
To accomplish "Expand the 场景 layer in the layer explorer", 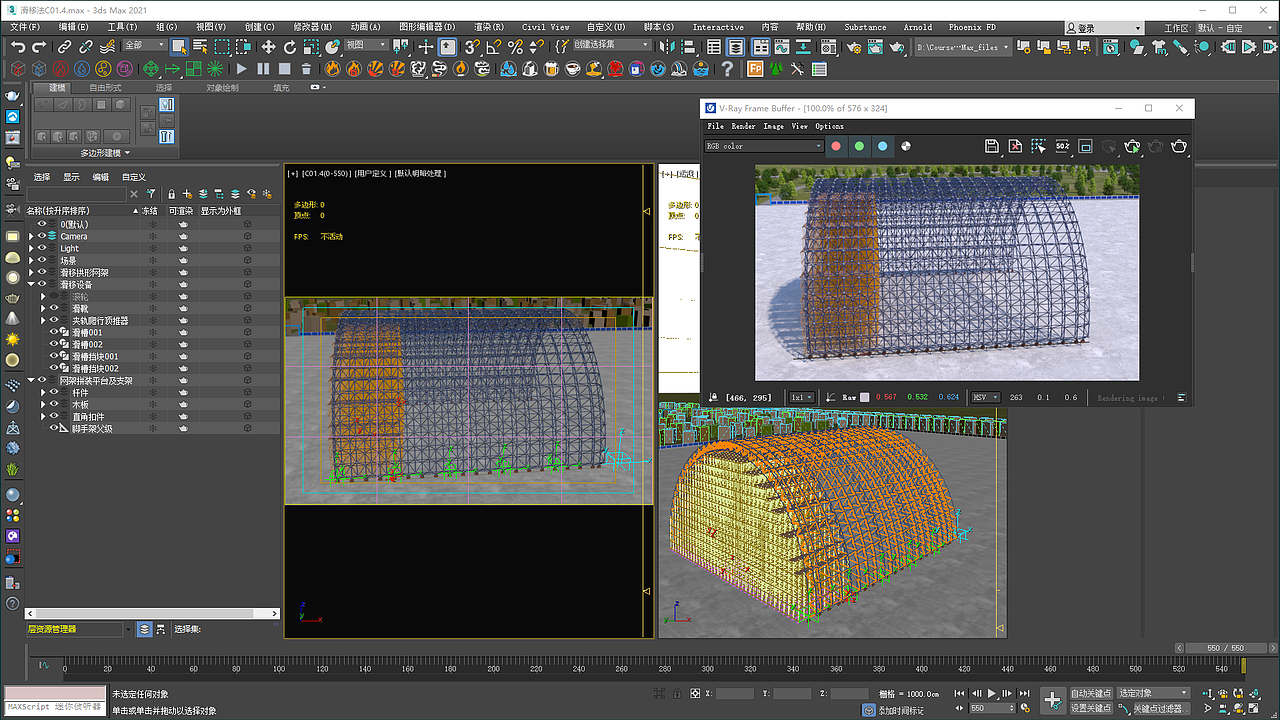I will click(31, 260).
